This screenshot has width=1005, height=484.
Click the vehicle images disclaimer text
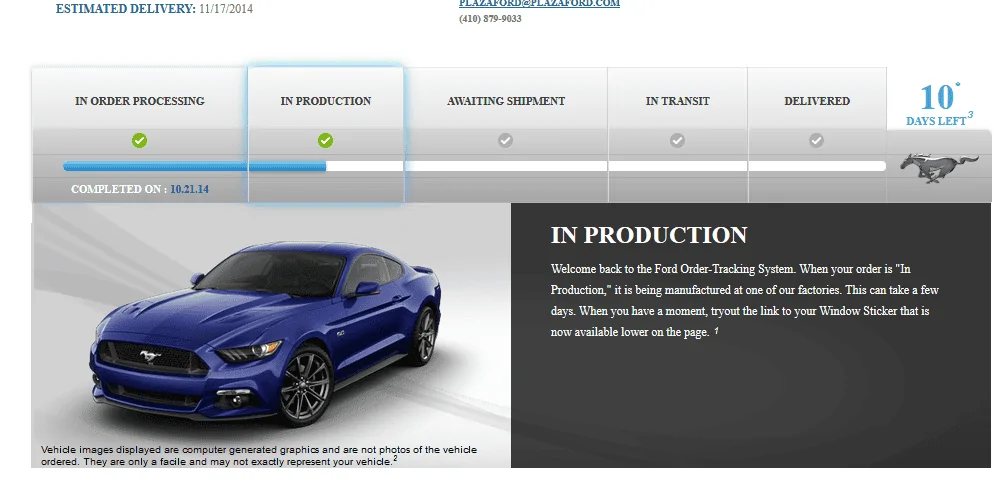pyautogui.click(x=259, y=456)
